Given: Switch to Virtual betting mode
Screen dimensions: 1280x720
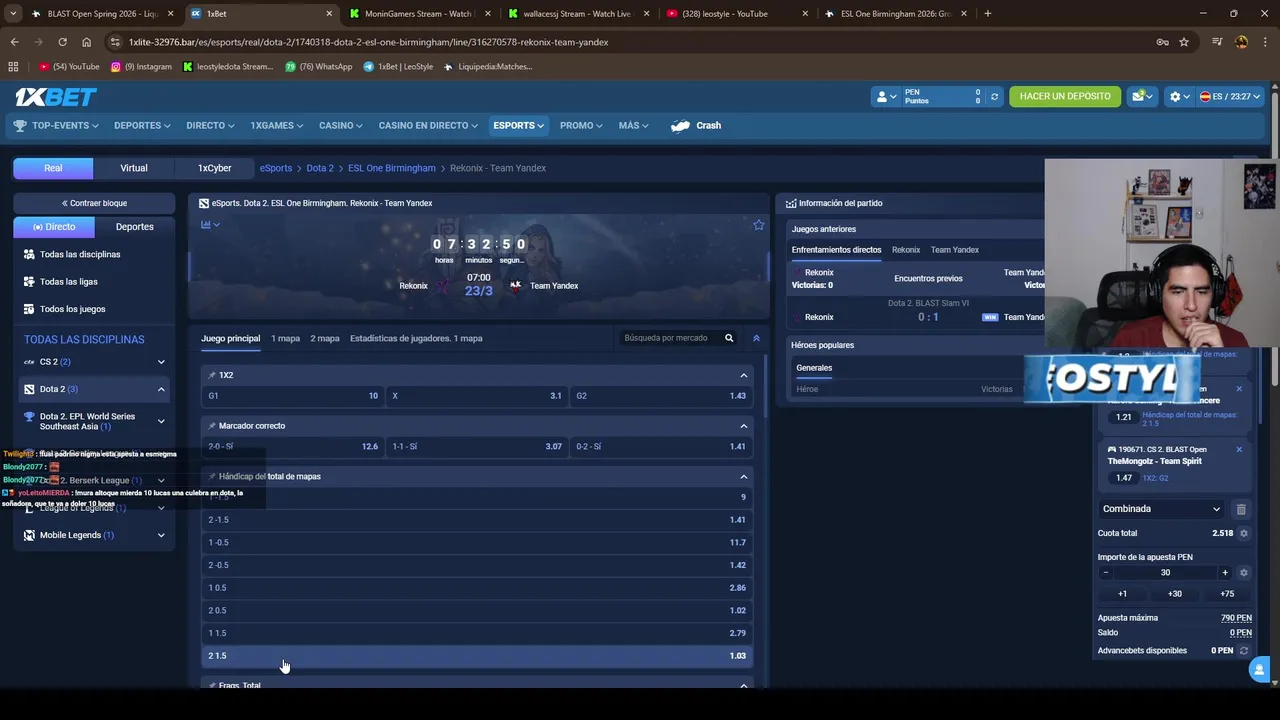Looking at the screenshot, I should click(134, 168).
